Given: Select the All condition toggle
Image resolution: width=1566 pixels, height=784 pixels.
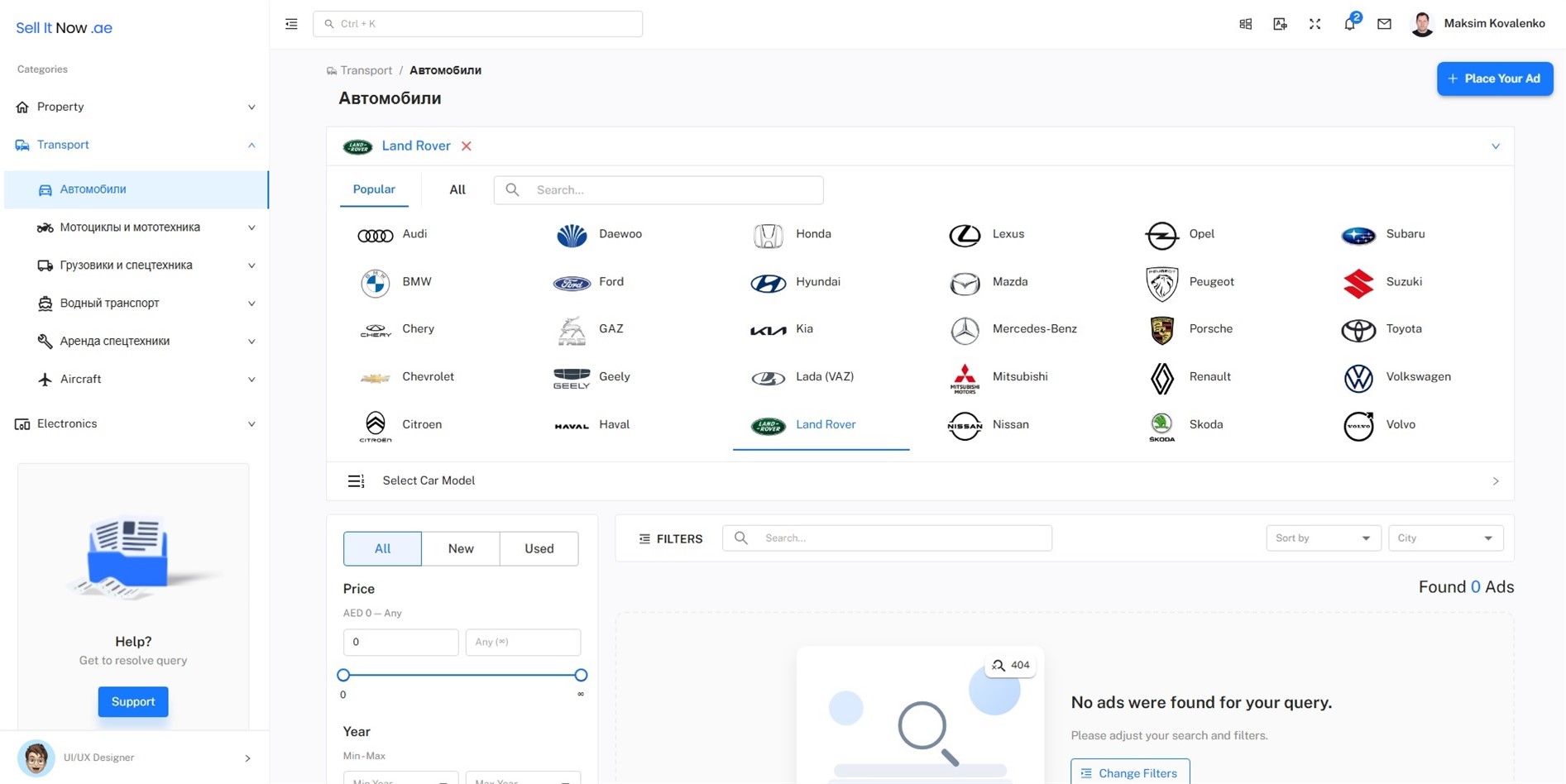Looking at the screenshot, I should click(x=382, y=548).
